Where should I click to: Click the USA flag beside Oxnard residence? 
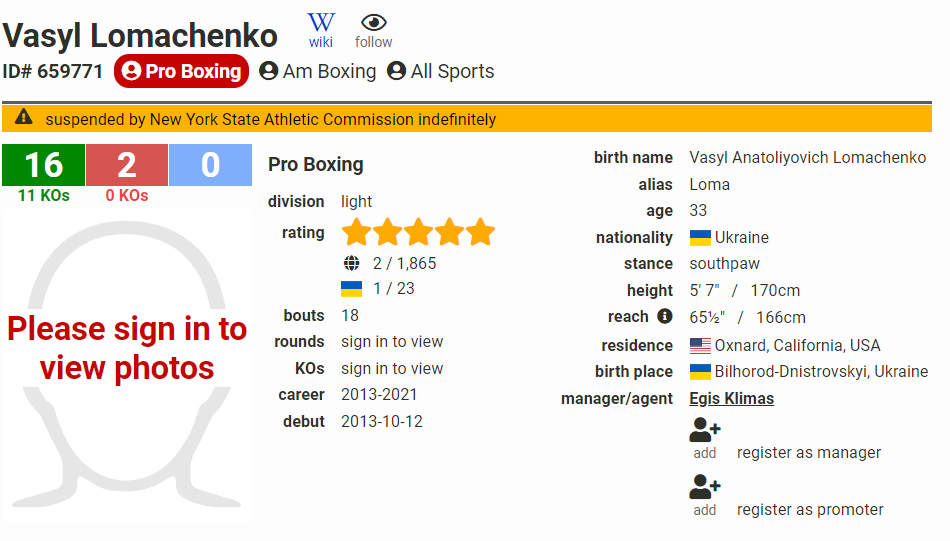[700, 346]
